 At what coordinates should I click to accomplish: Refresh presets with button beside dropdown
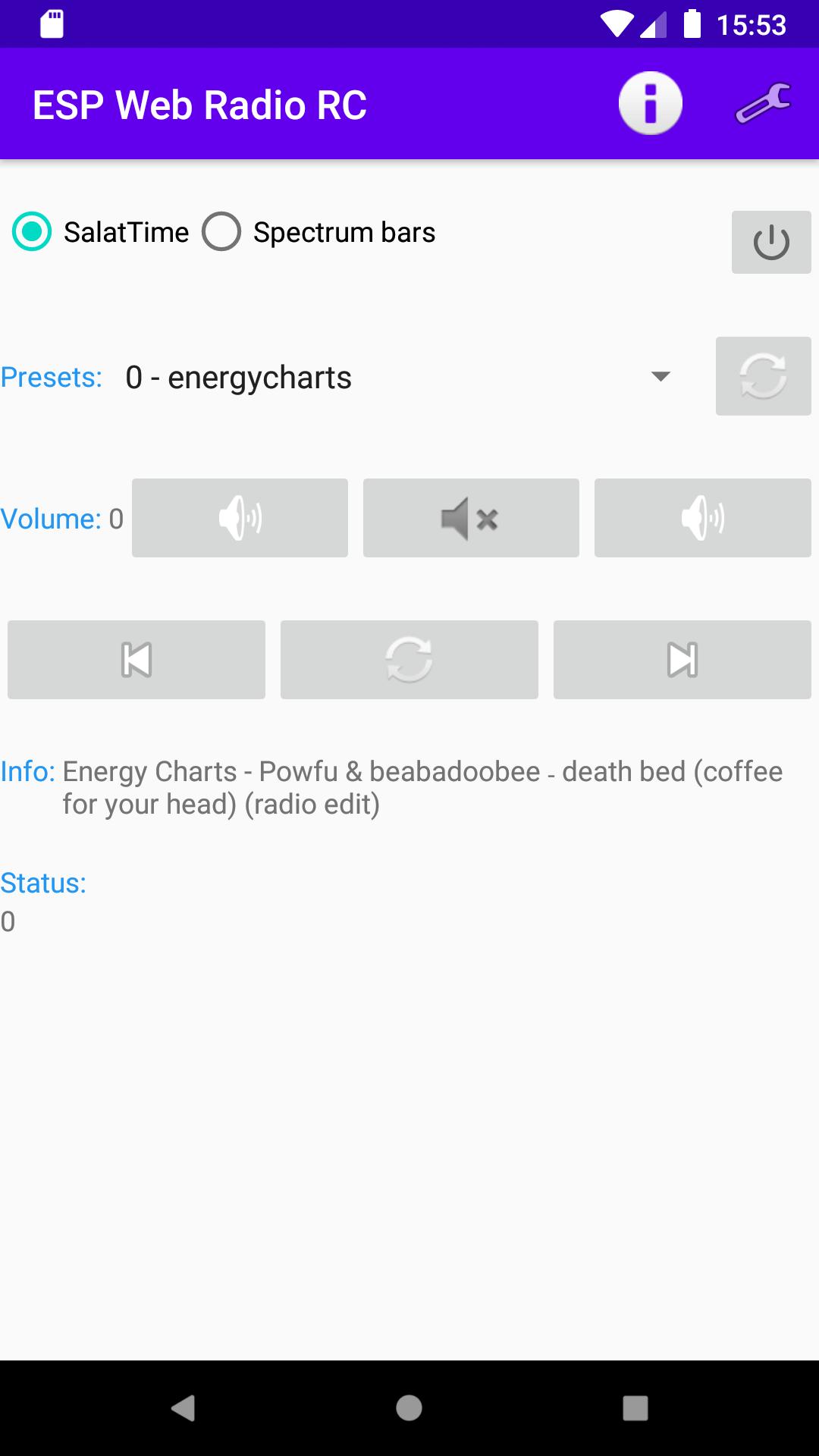tap(763, 376)
